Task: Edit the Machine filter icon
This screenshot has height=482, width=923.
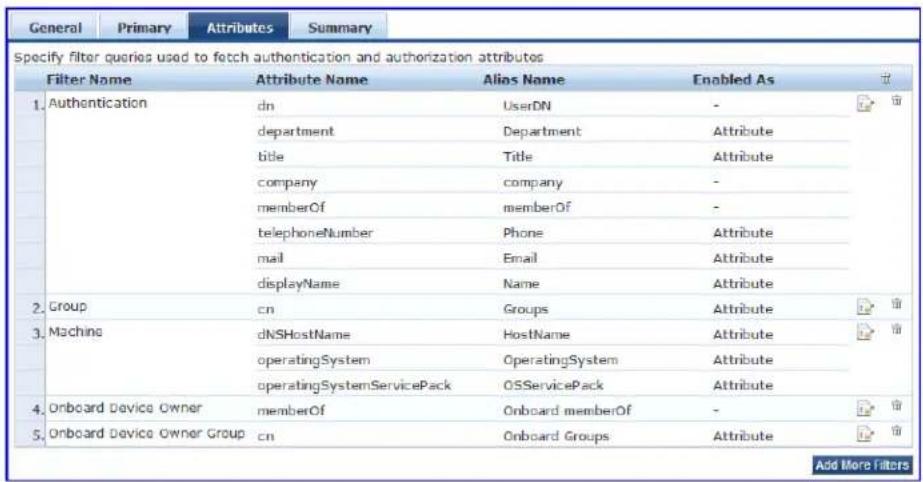Action: [x=865, y=333]
